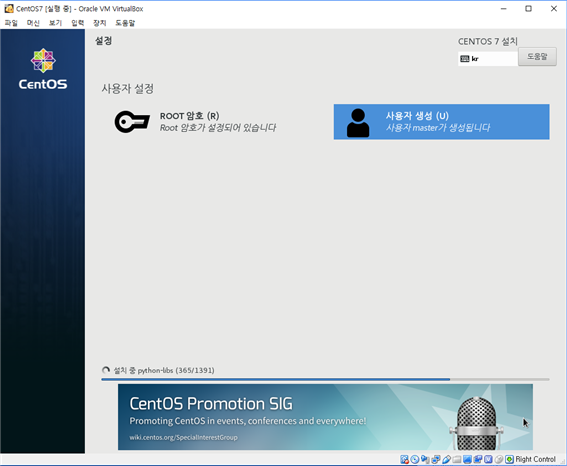The image size is (567, 466).
Task: Click the USB devices status icon
Action: 446,459
